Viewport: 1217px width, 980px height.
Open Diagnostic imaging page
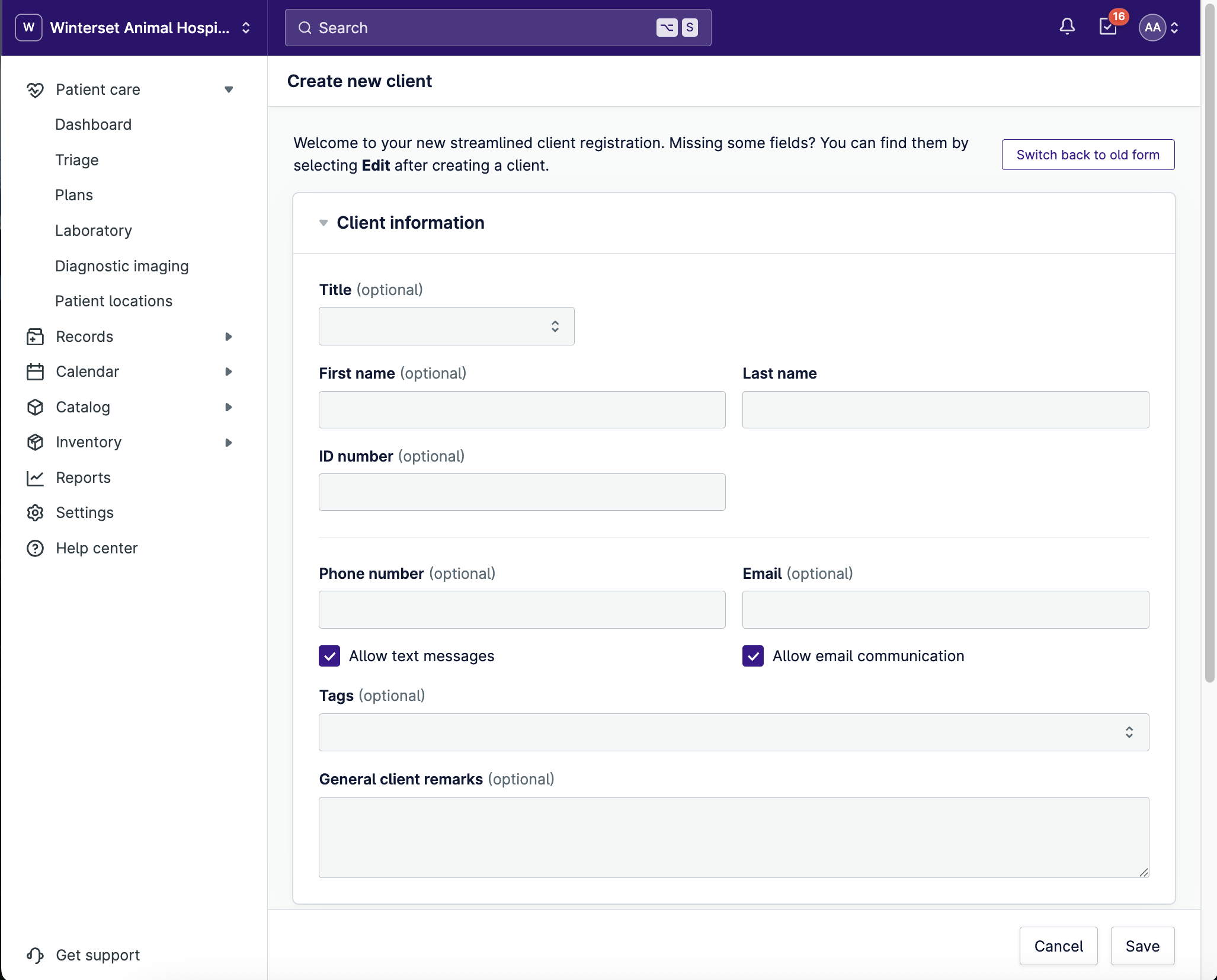[x=121, y=266]
